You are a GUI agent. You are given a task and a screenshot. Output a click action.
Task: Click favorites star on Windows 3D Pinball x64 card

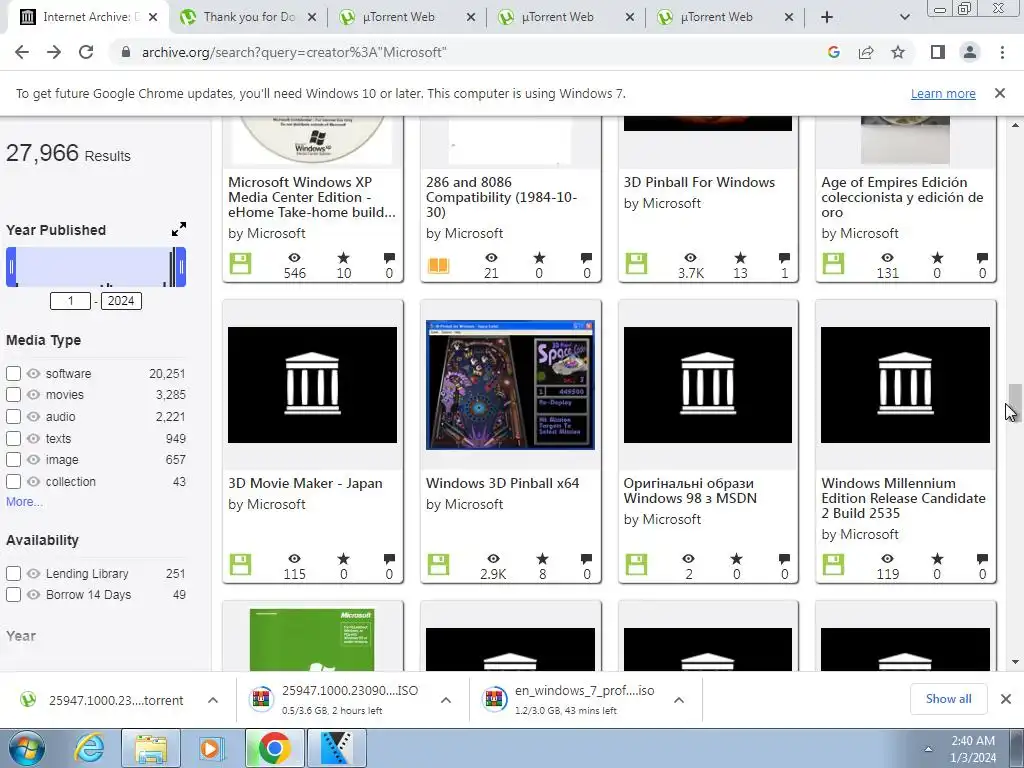tap(542, 559)
